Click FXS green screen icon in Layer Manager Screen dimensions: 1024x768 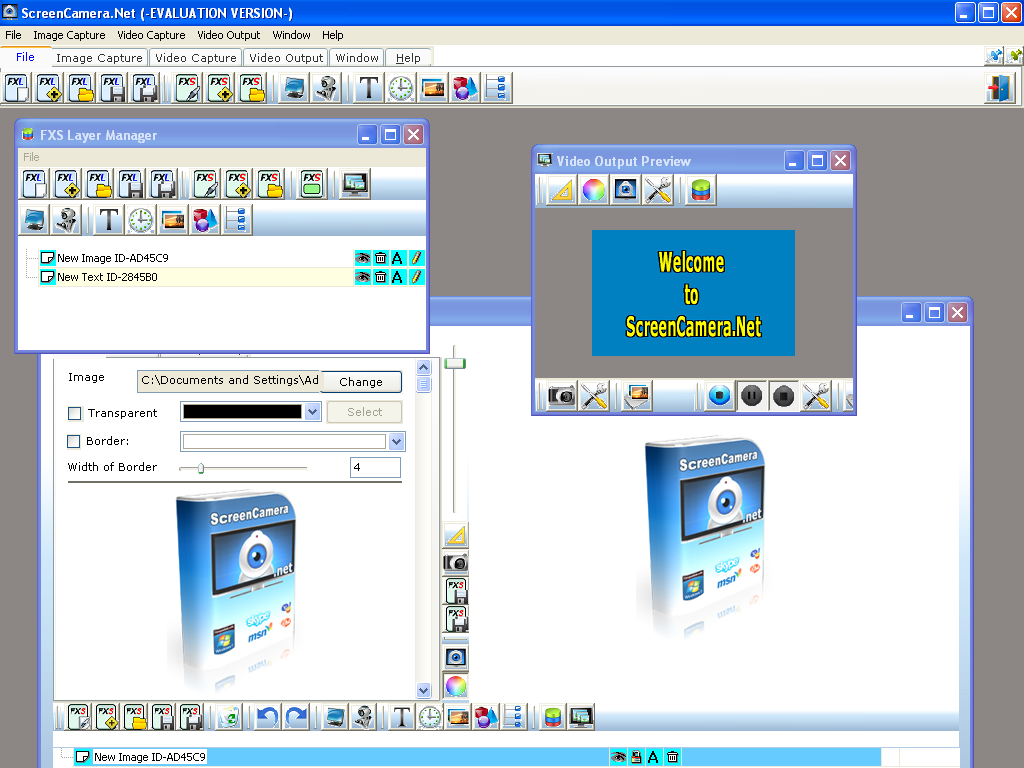click(x=312, y=184)
